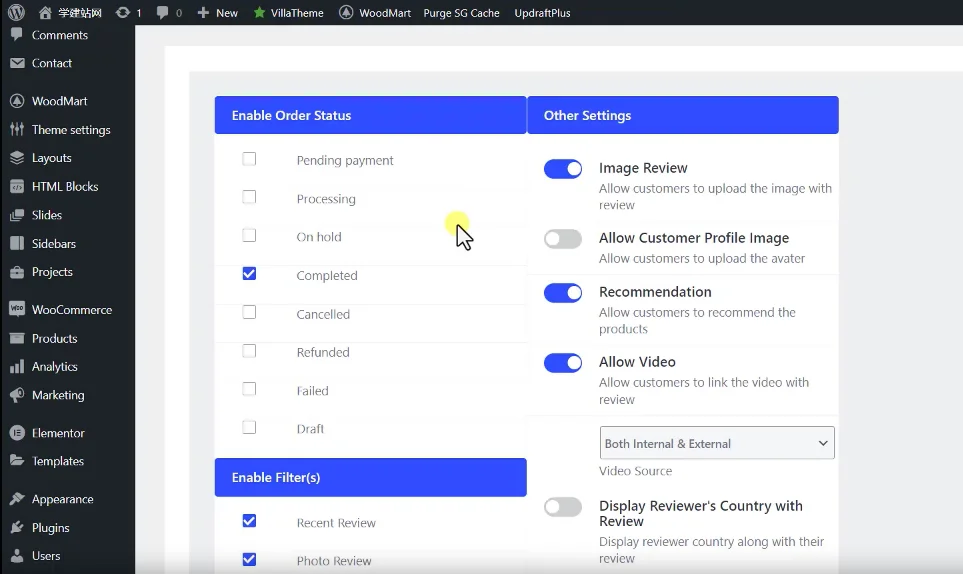This screenshot has width=963, height=574.
Task: Open the Theme settings label link
Action: point(71,130)
